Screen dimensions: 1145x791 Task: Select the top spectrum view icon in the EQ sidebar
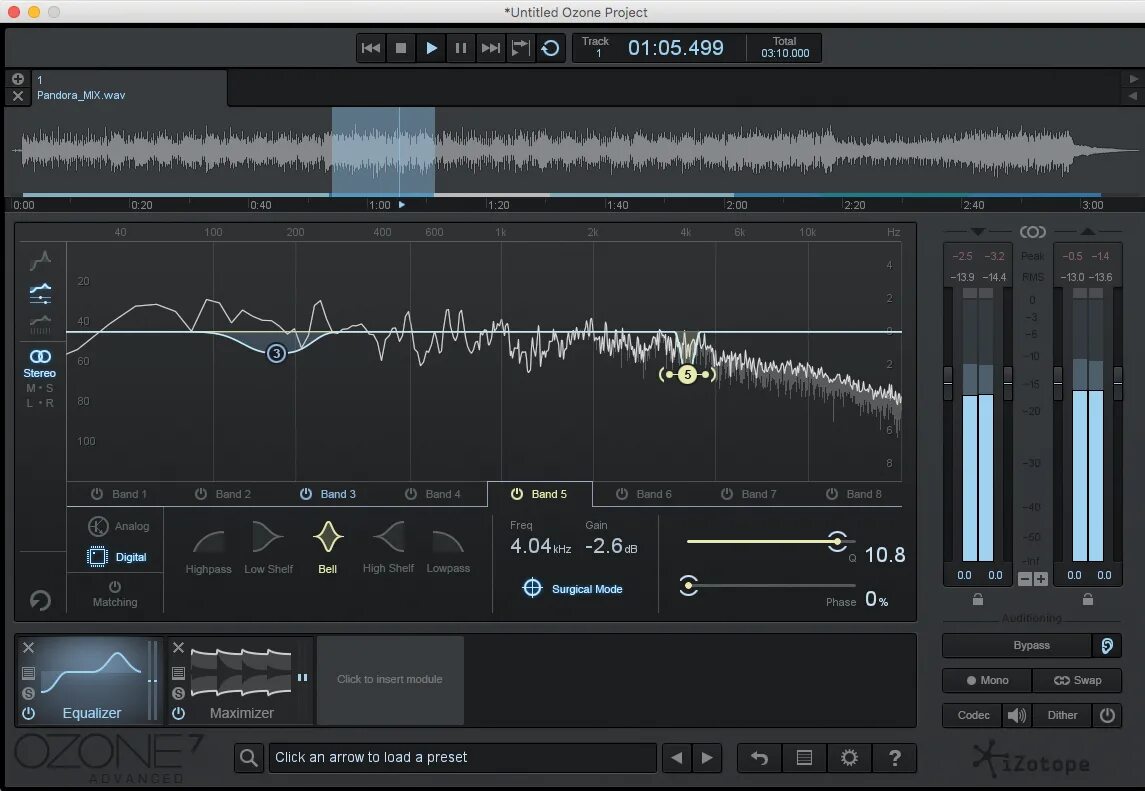coord(40,260)
